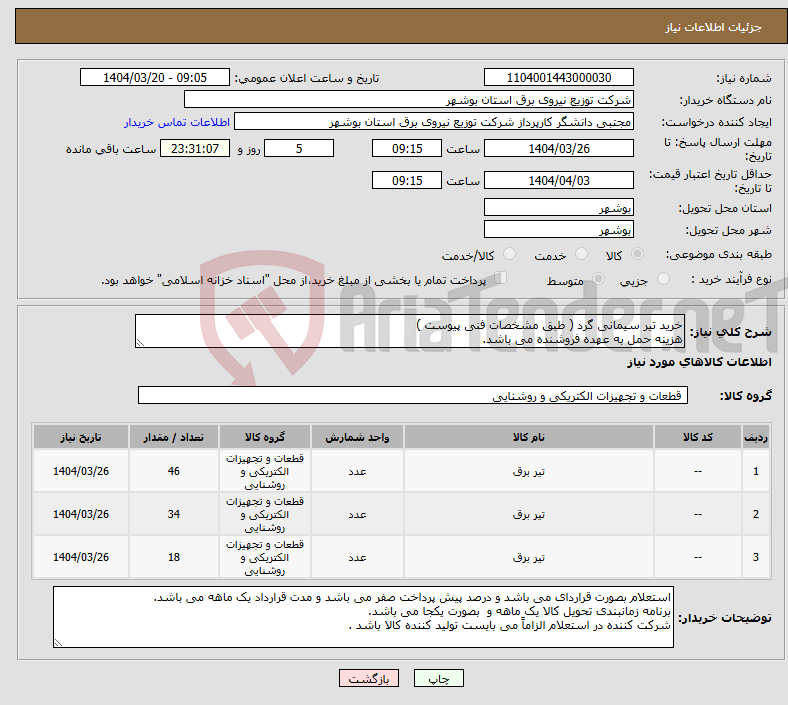The width and height of the screenshot is (788, 705).
Task: Click unit عدد in row 1
Action: [x=357, y=471]
